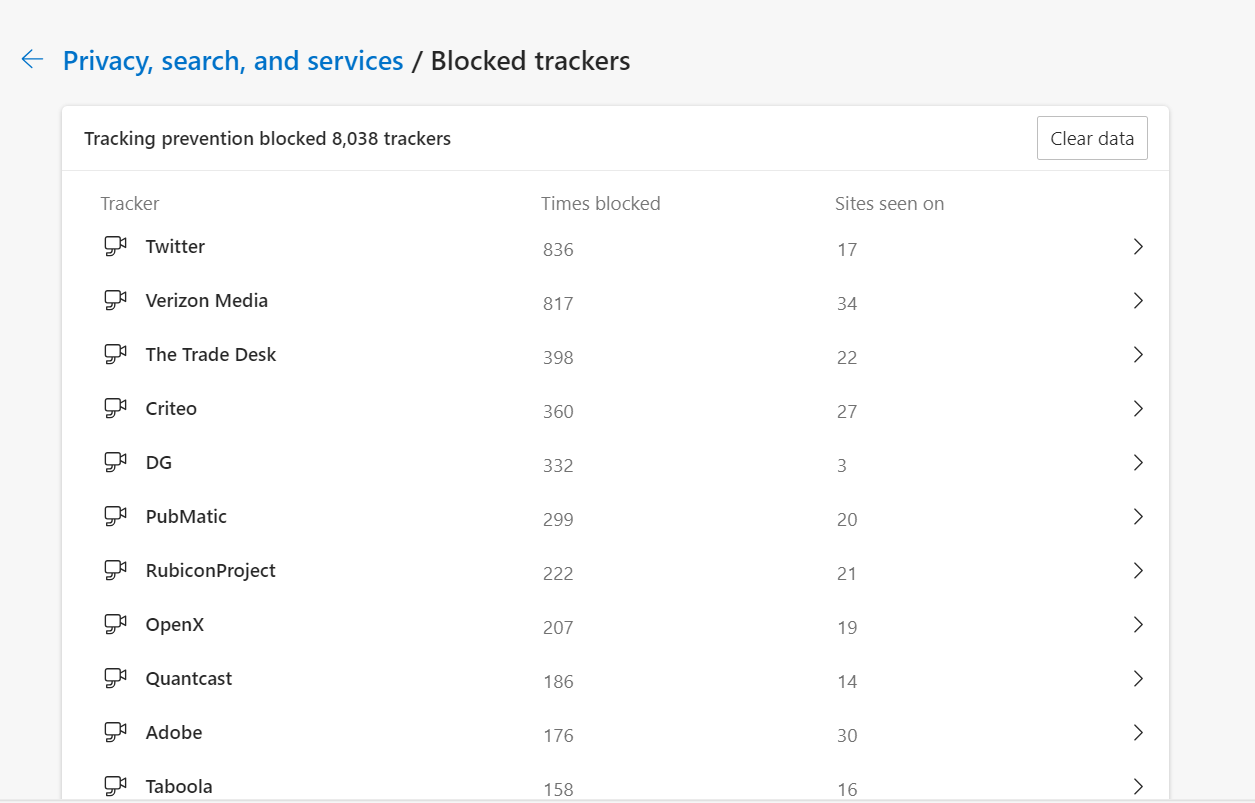Click the Verizon Media tracker icon
1255x803 pixels.
pos(116,301)
